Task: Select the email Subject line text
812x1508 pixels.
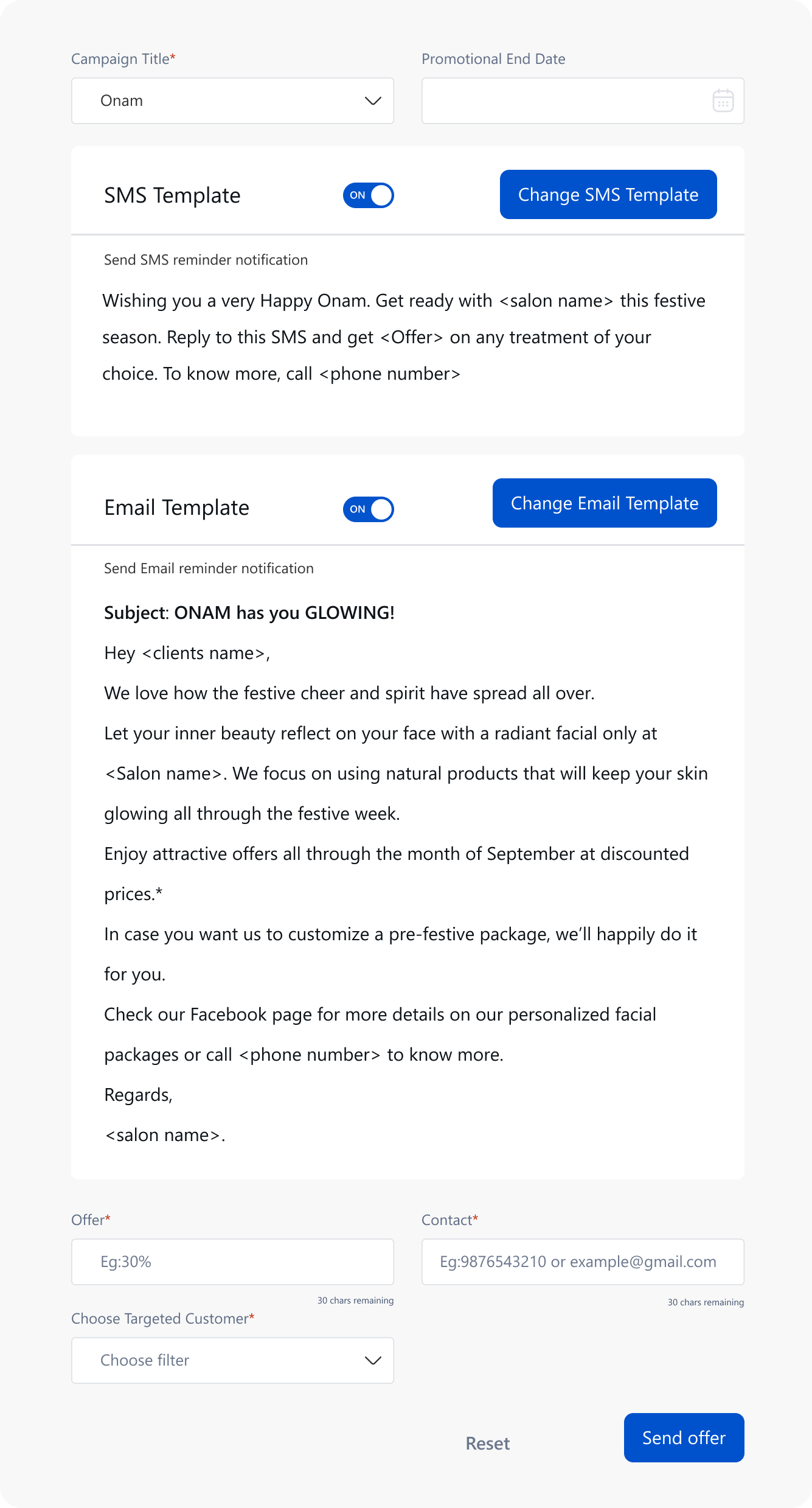Action: 249,613
